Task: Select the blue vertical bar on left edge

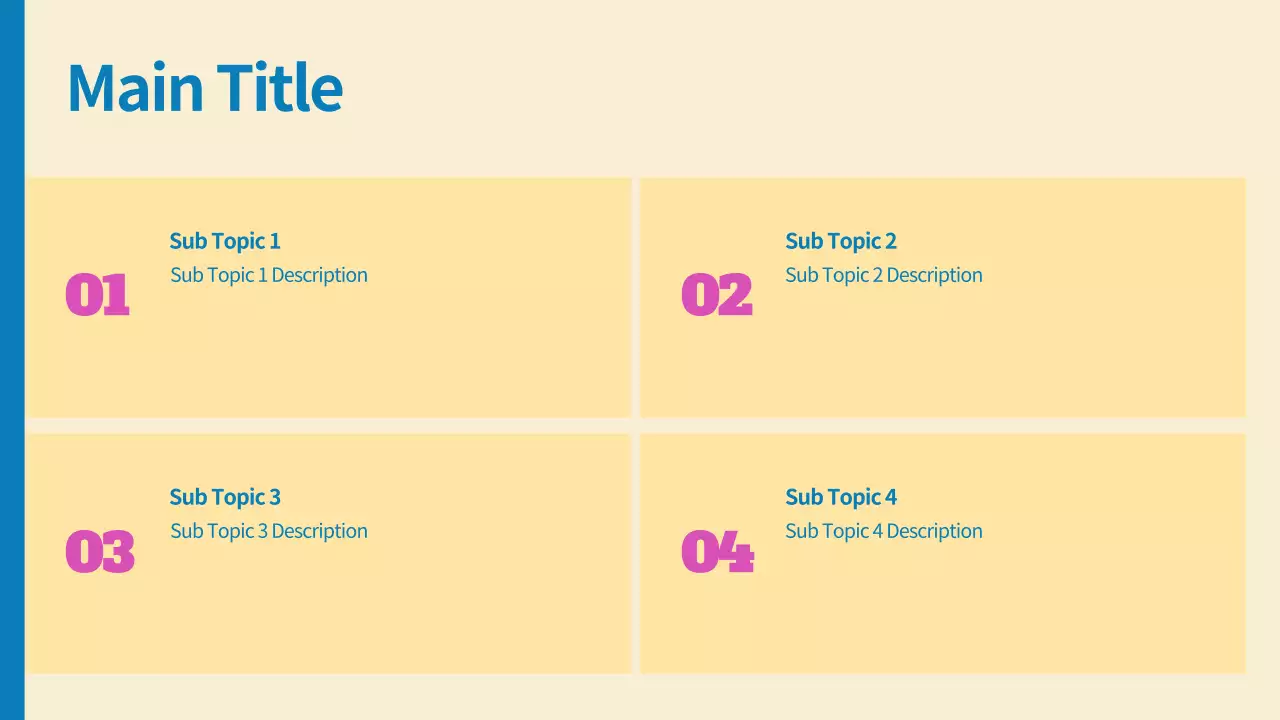Action: [12, 360]
